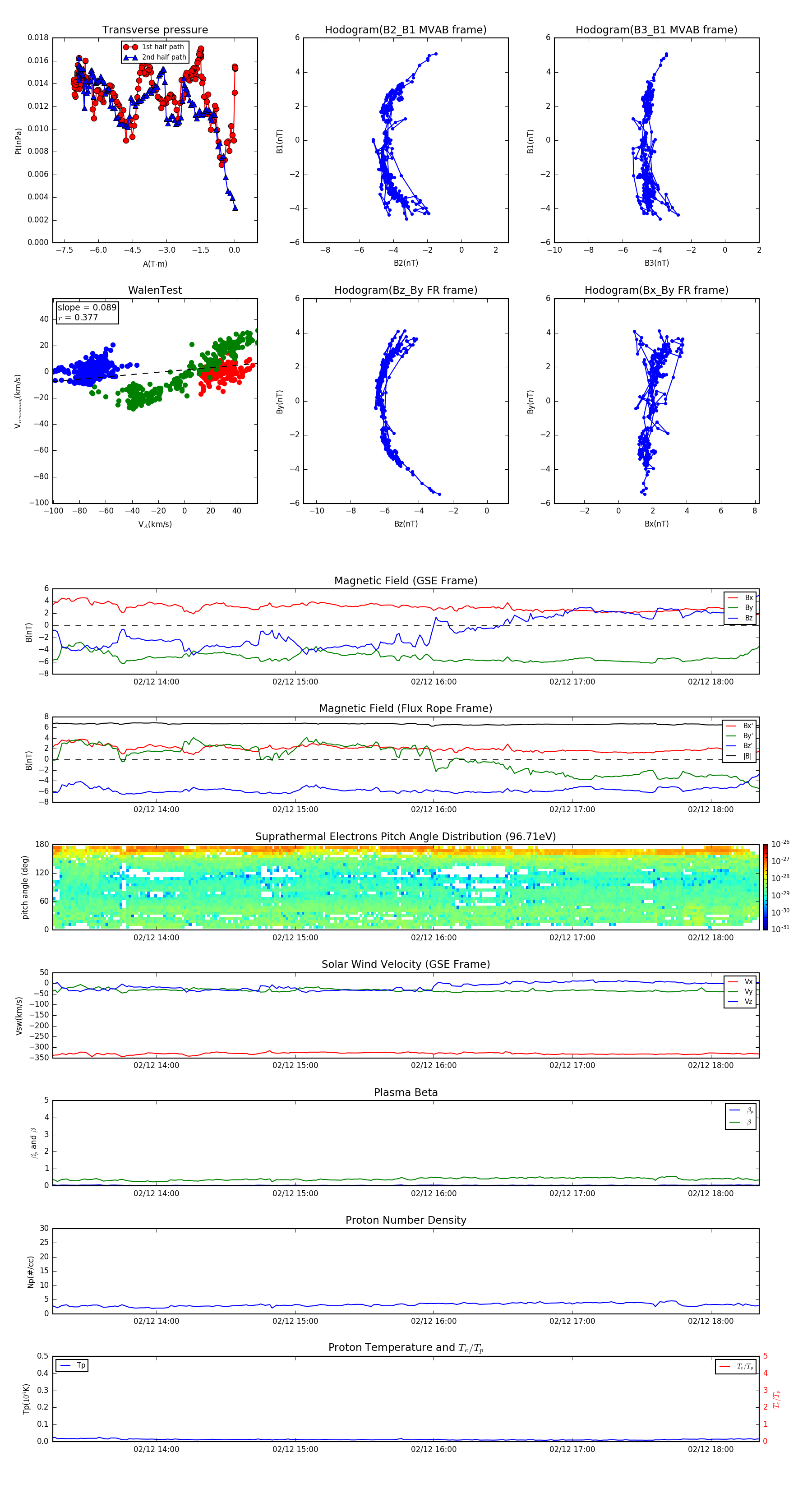Select "Bx'" in the flux rope legend
The height and width of the screenshot is (1489, 812).
(x=740, y=726)
